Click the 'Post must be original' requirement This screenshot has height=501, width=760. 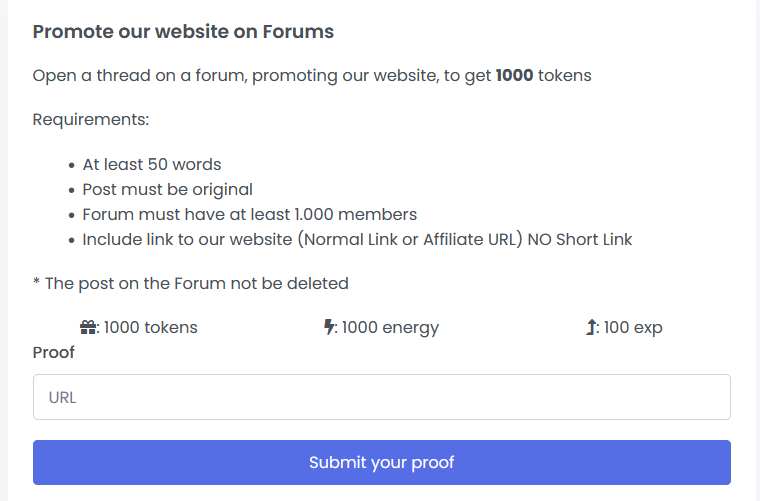[167, 189]
